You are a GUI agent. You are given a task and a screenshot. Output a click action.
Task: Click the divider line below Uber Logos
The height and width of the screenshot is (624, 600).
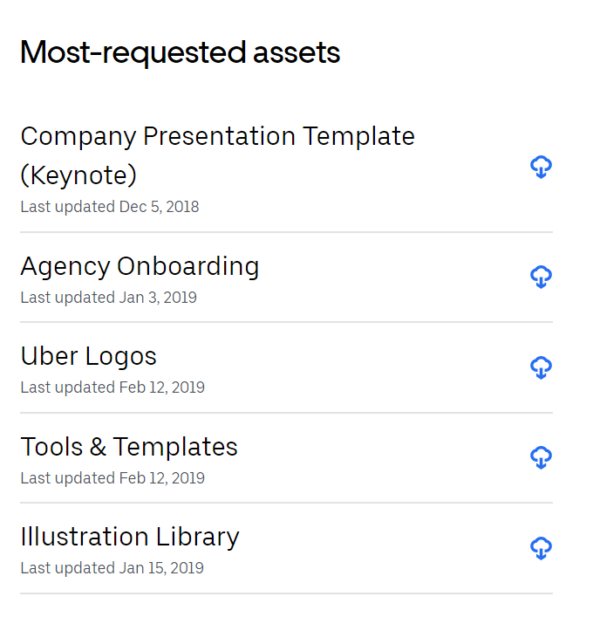tap(286, 413)
